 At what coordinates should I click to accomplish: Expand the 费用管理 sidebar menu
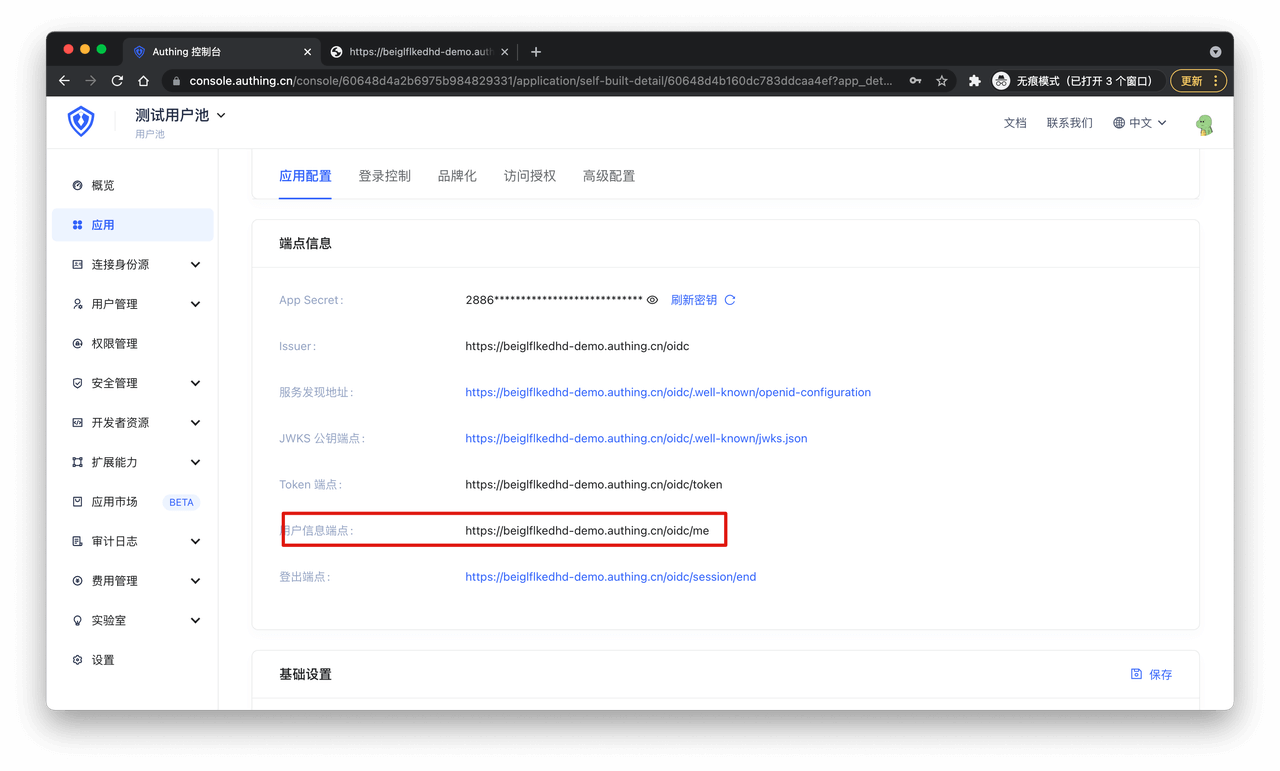(195, 581)
